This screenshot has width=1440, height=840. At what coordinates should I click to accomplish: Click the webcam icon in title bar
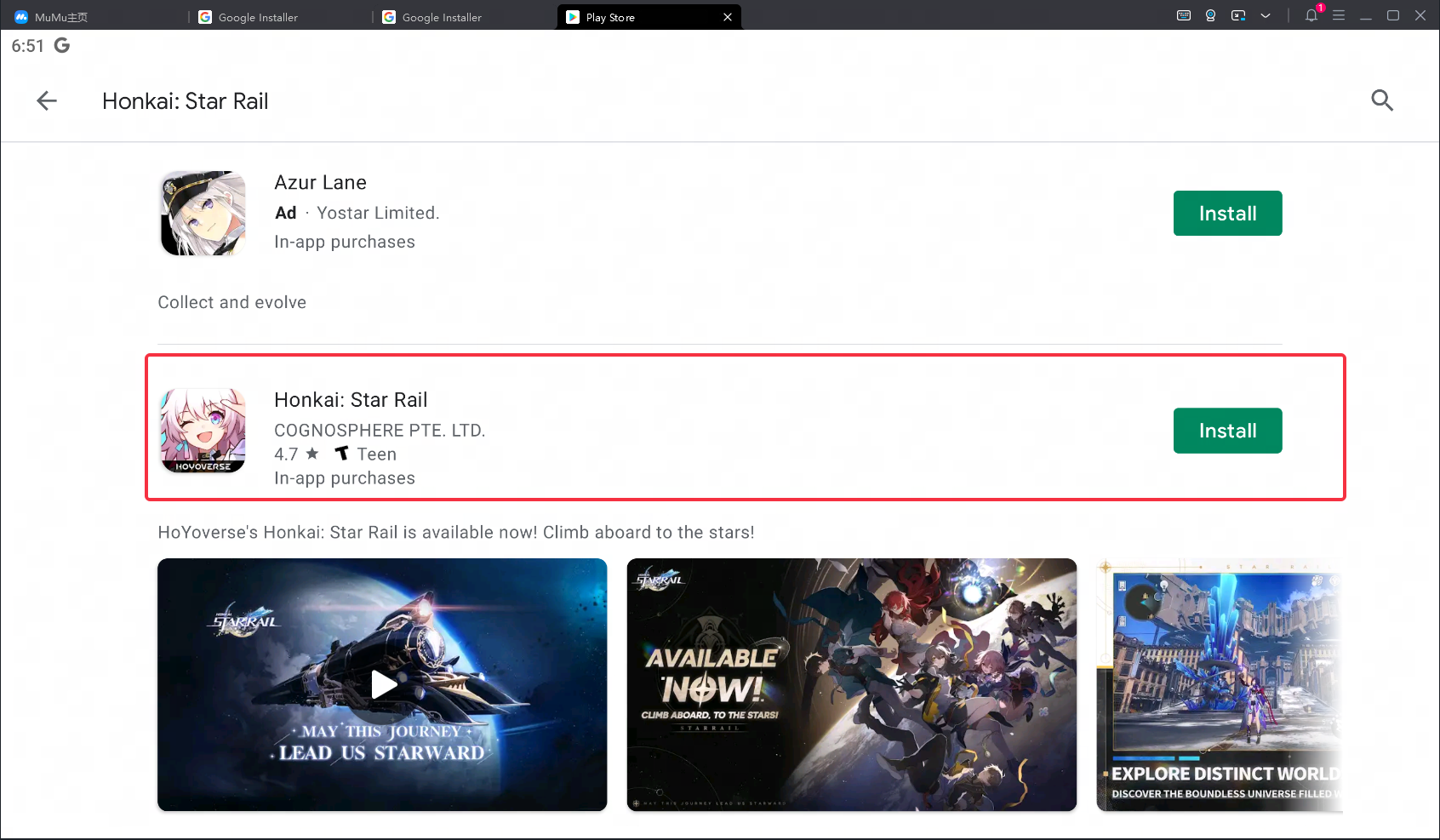click(x=1210, y=15)
